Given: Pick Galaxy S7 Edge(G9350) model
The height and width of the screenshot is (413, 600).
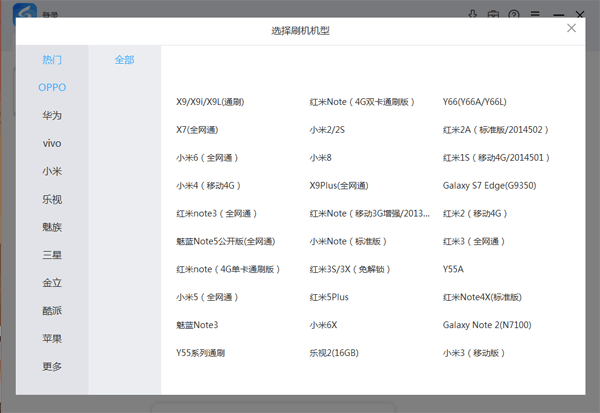Looking at the screenshot, I should coord(489,186).
